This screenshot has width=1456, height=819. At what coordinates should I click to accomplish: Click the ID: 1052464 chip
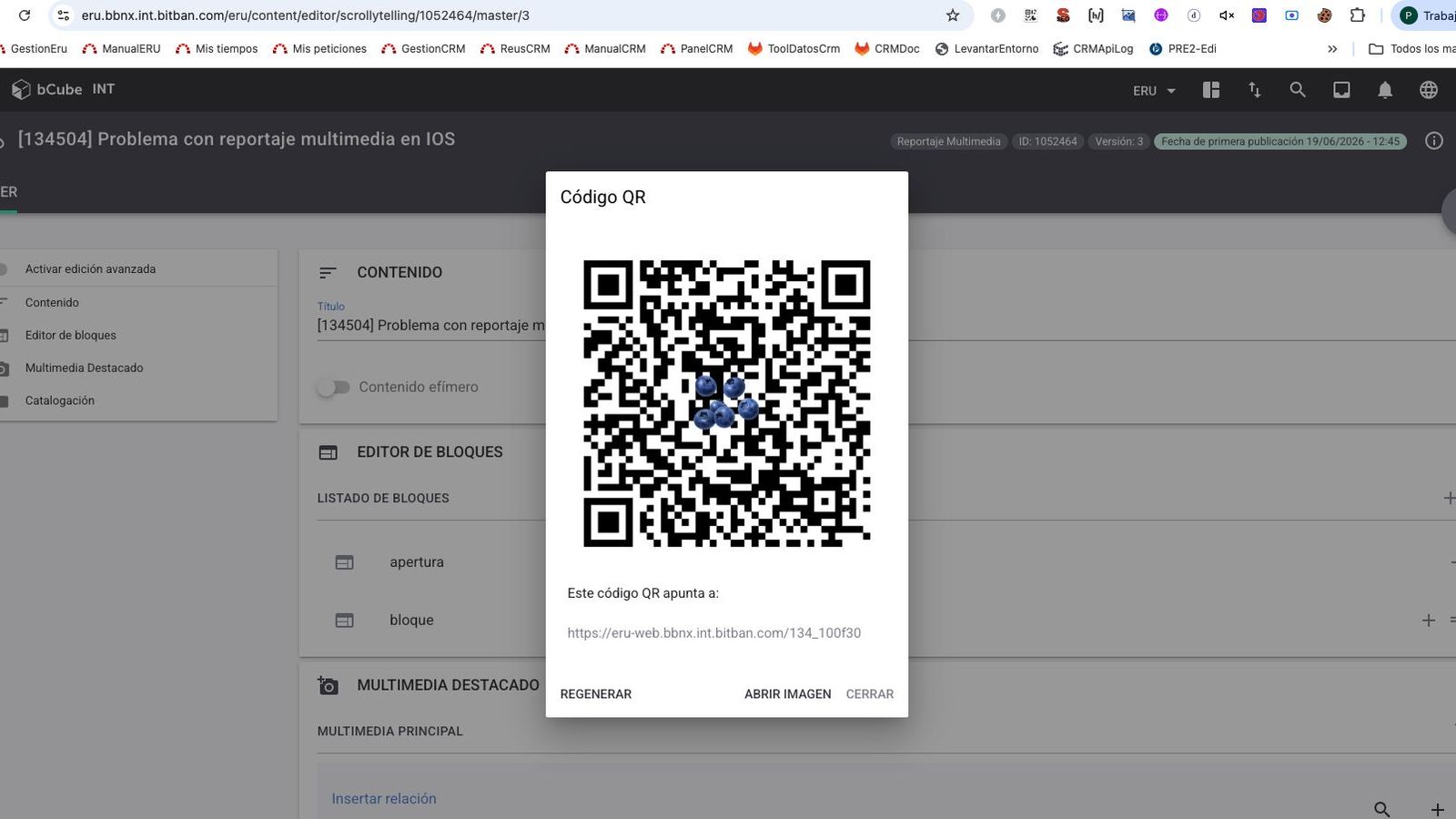[x=1047, y=141]
